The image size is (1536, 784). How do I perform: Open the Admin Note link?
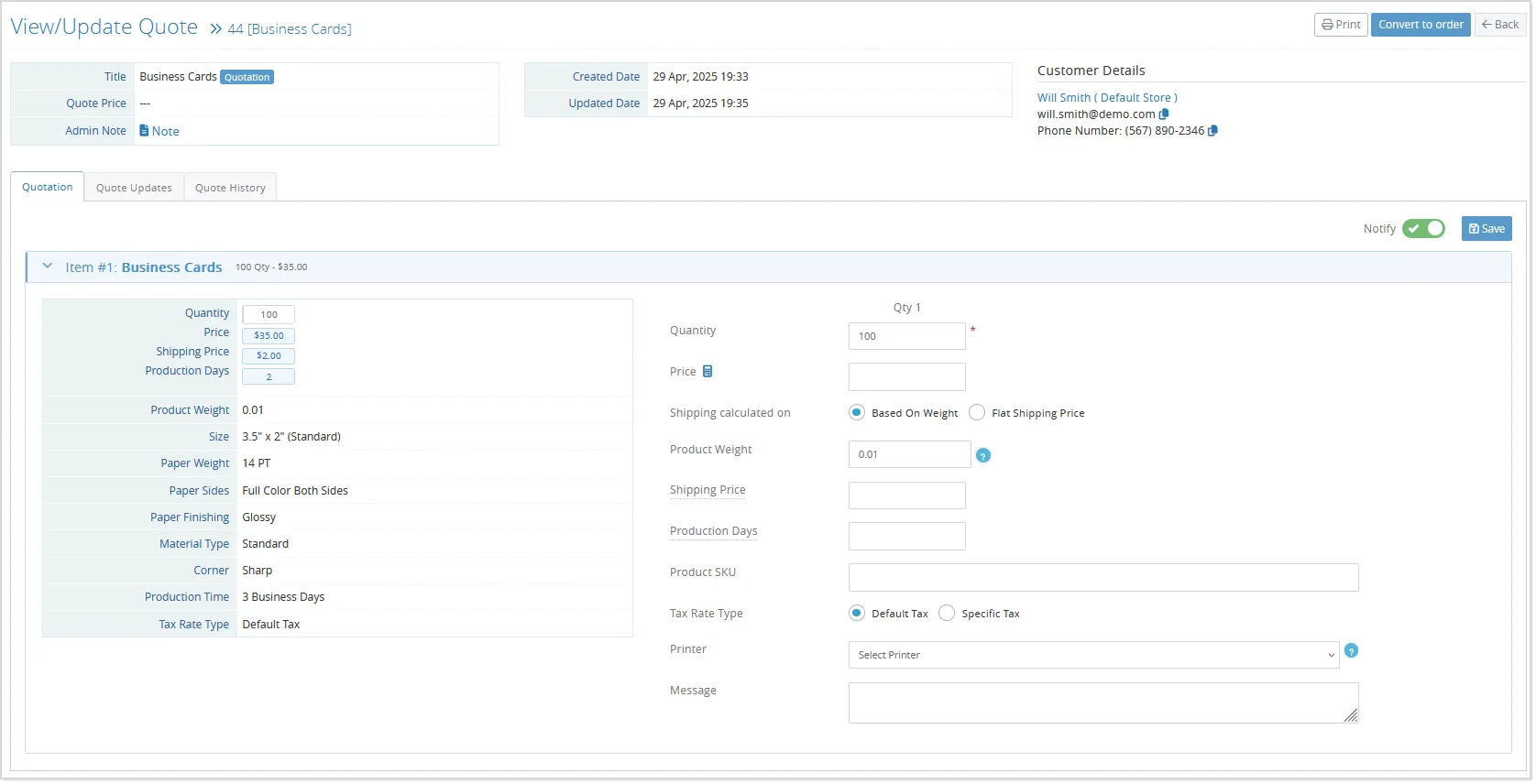point(159,131)
